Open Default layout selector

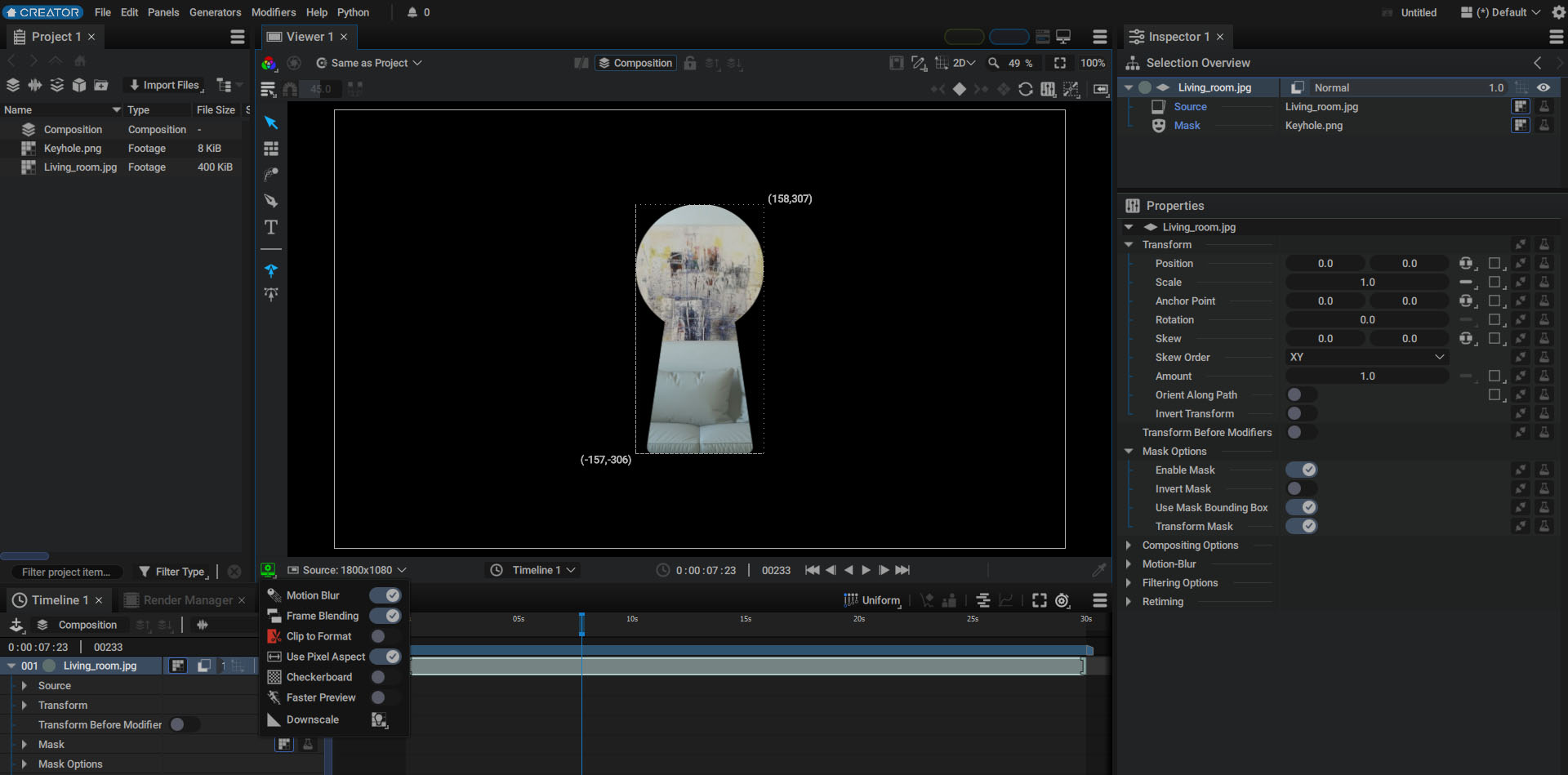coord(1500,12)
